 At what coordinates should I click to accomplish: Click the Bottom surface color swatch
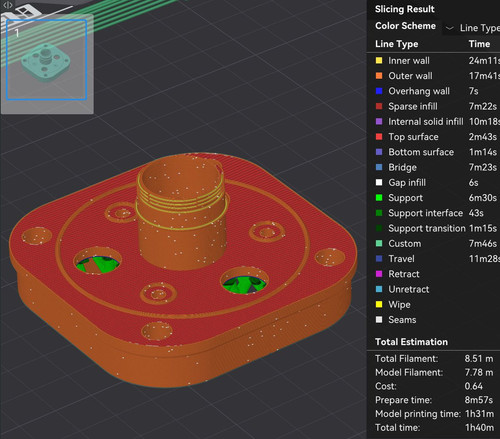[379, 152]
